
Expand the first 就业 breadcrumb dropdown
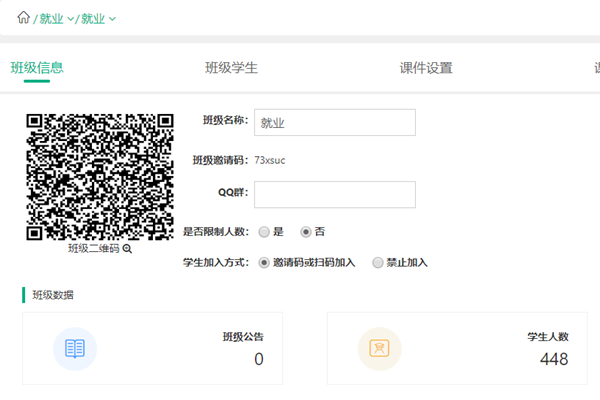[70, 19]
